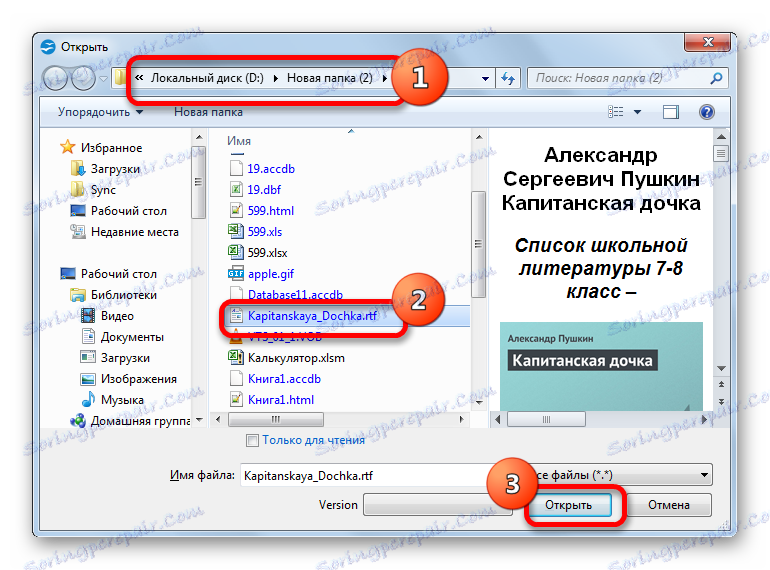
Task: Click the Имя column header
Action: pyautogui.click(x=239, y=141)
